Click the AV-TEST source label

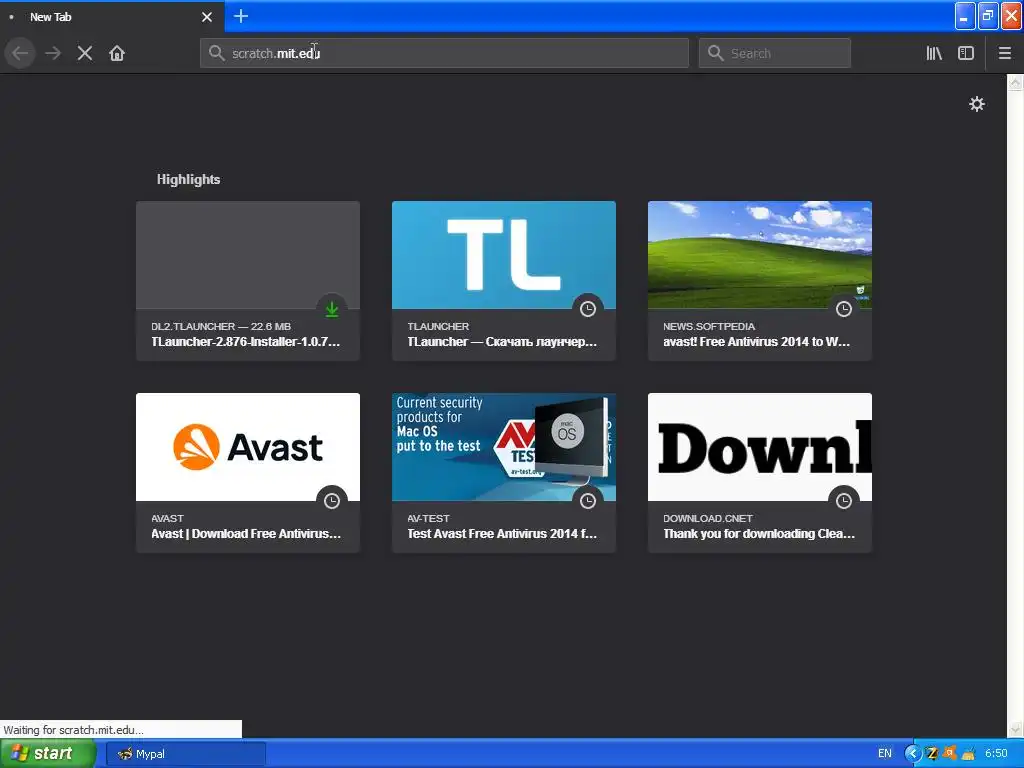[x=428, y=519]
